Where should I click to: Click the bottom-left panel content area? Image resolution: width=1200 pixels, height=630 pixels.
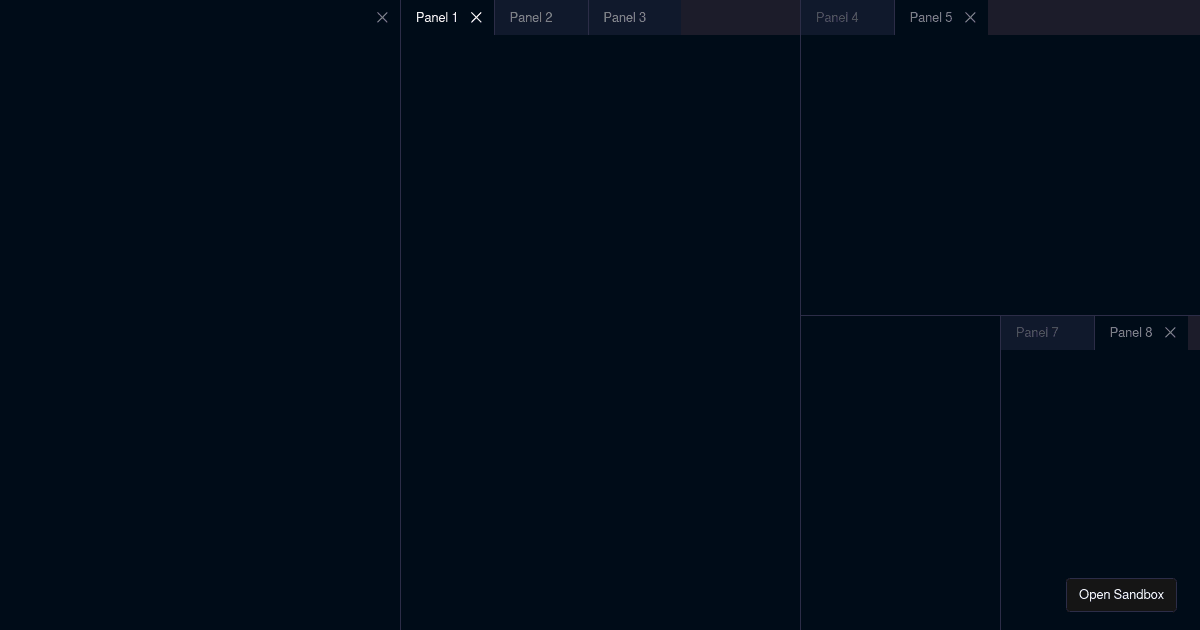coord(900,480)
